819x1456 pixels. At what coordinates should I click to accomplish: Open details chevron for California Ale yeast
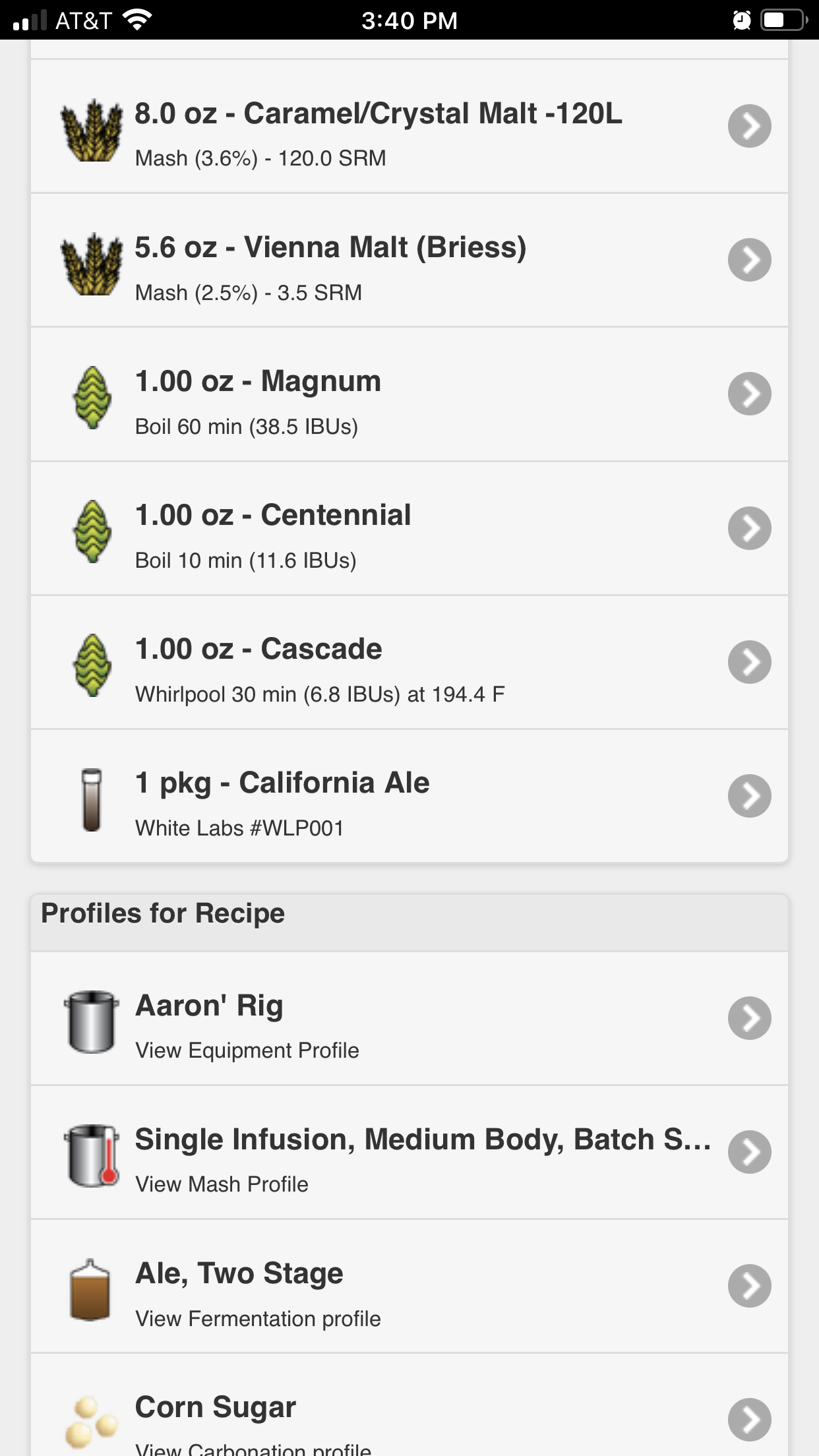click(750, 796)
